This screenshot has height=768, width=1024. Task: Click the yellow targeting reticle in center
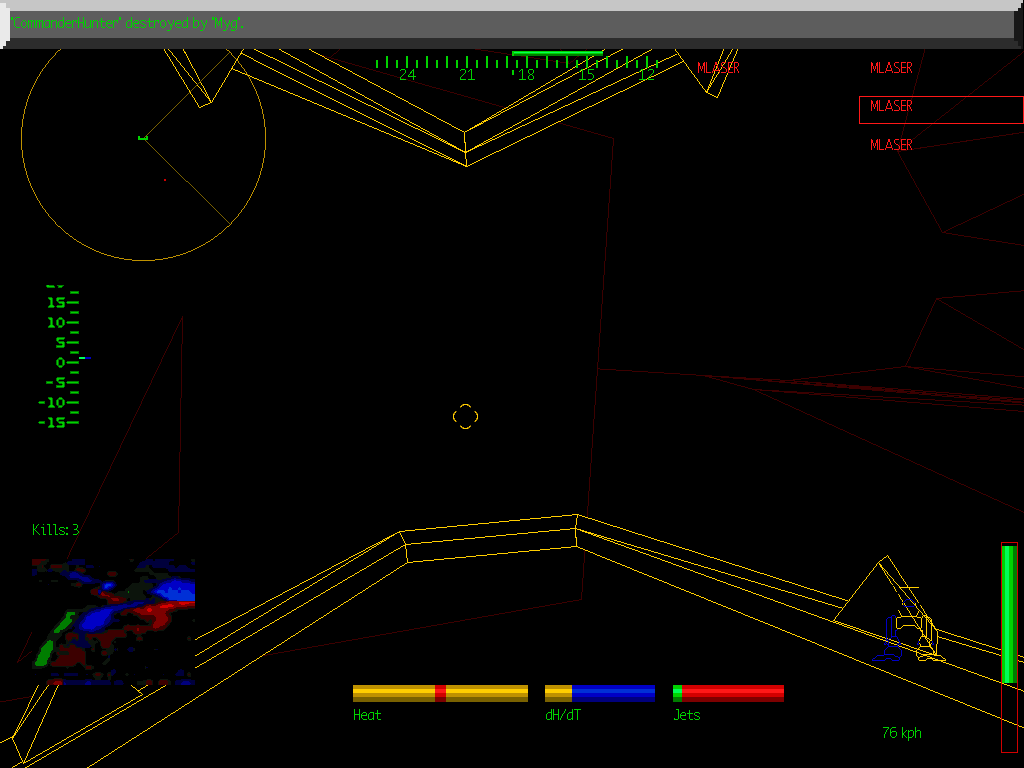(465, 416)
